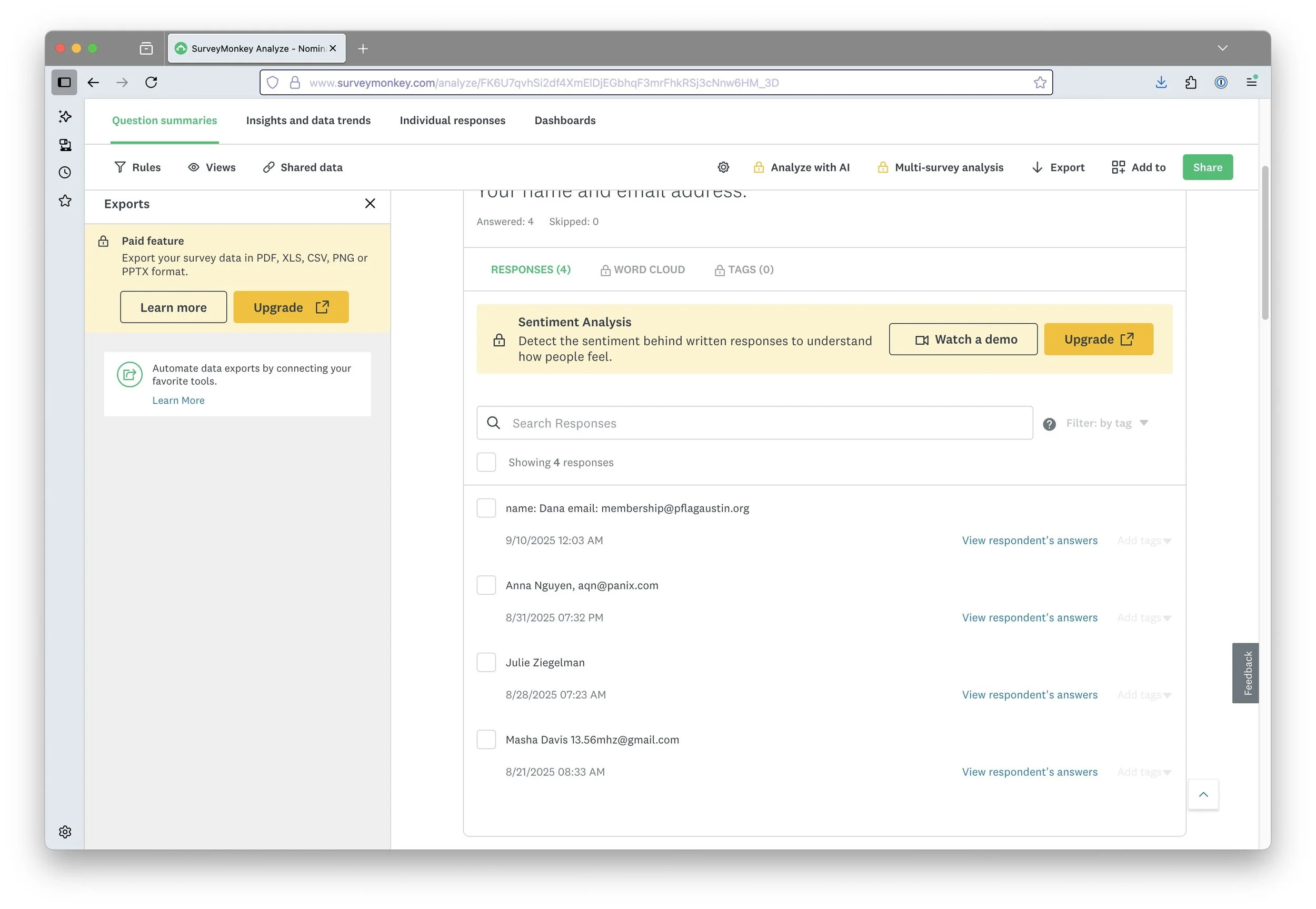1316x909 pixels.
Task: Click into the Search Responses field
Action: coord(754,423)
